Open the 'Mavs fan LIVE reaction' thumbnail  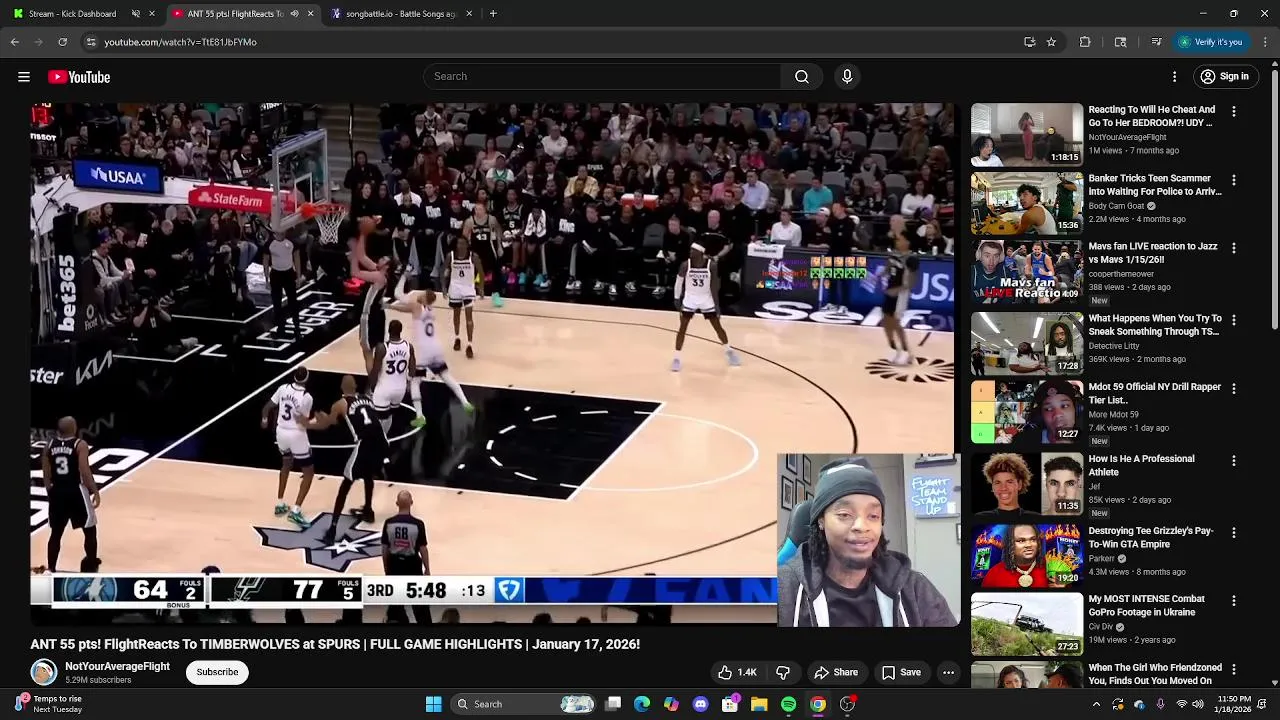tap(1026, 271)
